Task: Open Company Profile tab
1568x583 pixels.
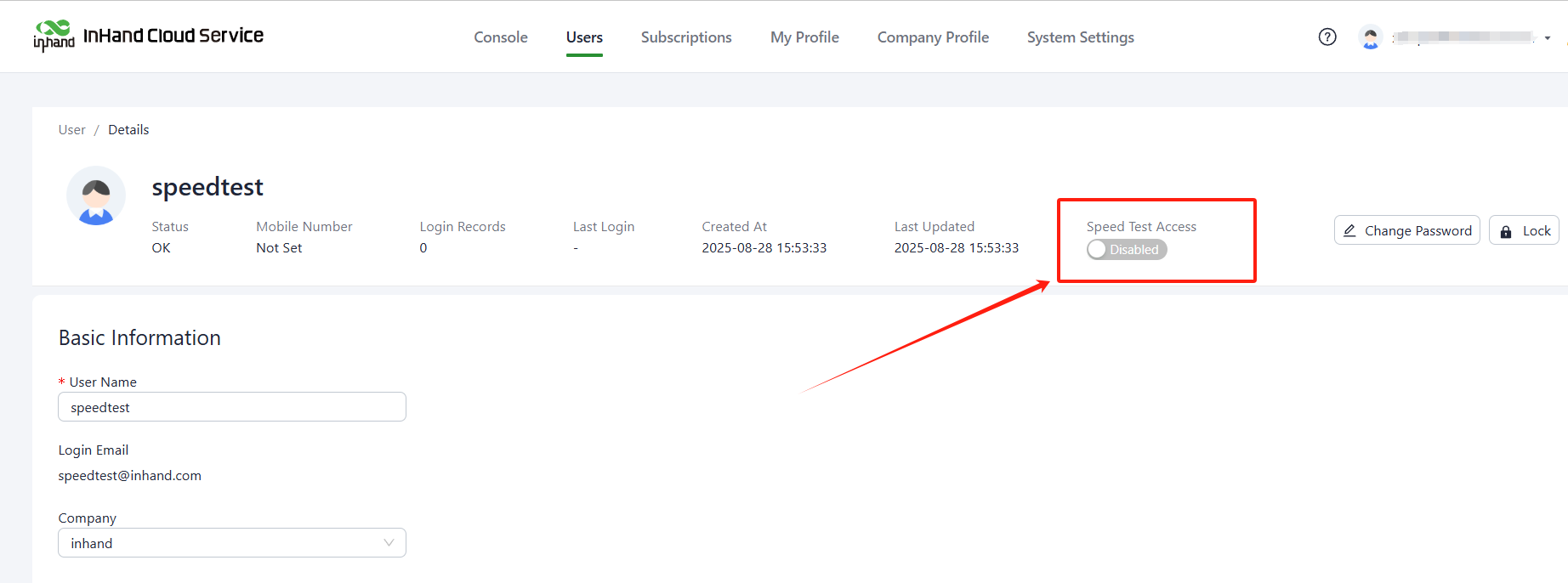Action: [933, 37]
